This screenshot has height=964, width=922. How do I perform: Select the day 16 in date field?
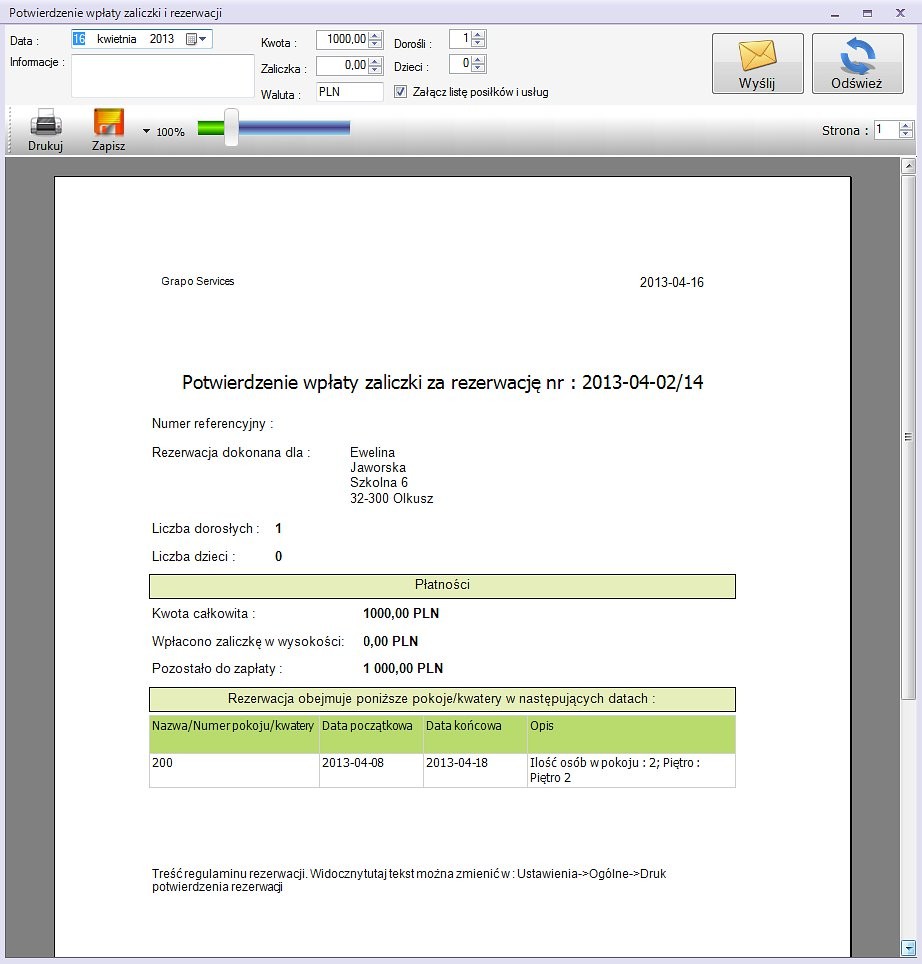(x=79, y=39)
